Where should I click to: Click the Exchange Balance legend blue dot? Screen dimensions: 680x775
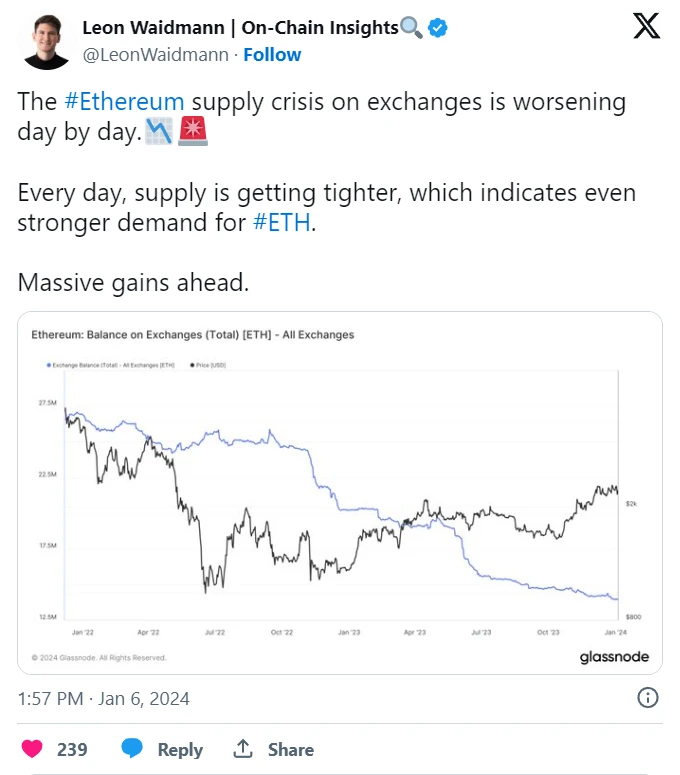click(48, 365)
